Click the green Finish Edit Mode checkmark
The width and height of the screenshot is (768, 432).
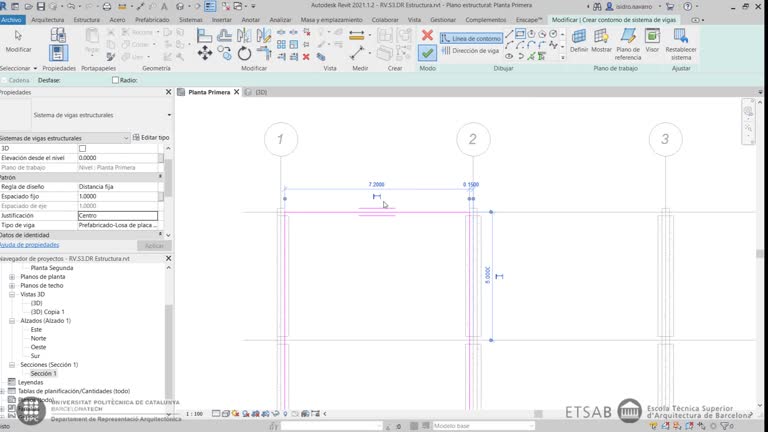[427, 53]
